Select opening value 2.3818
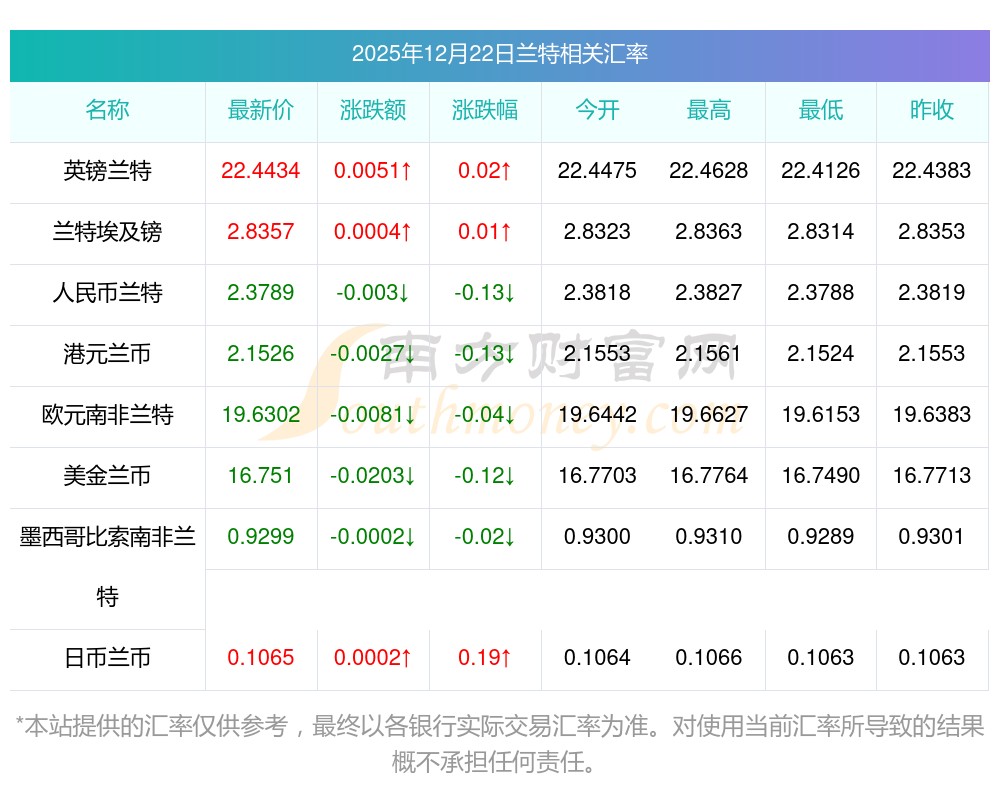1000x793 pixels. [597, 292]
